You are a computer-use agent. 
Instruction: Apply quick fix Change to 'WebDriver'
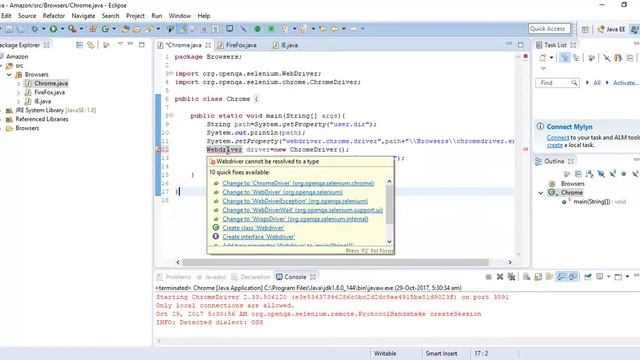point(282,192)
